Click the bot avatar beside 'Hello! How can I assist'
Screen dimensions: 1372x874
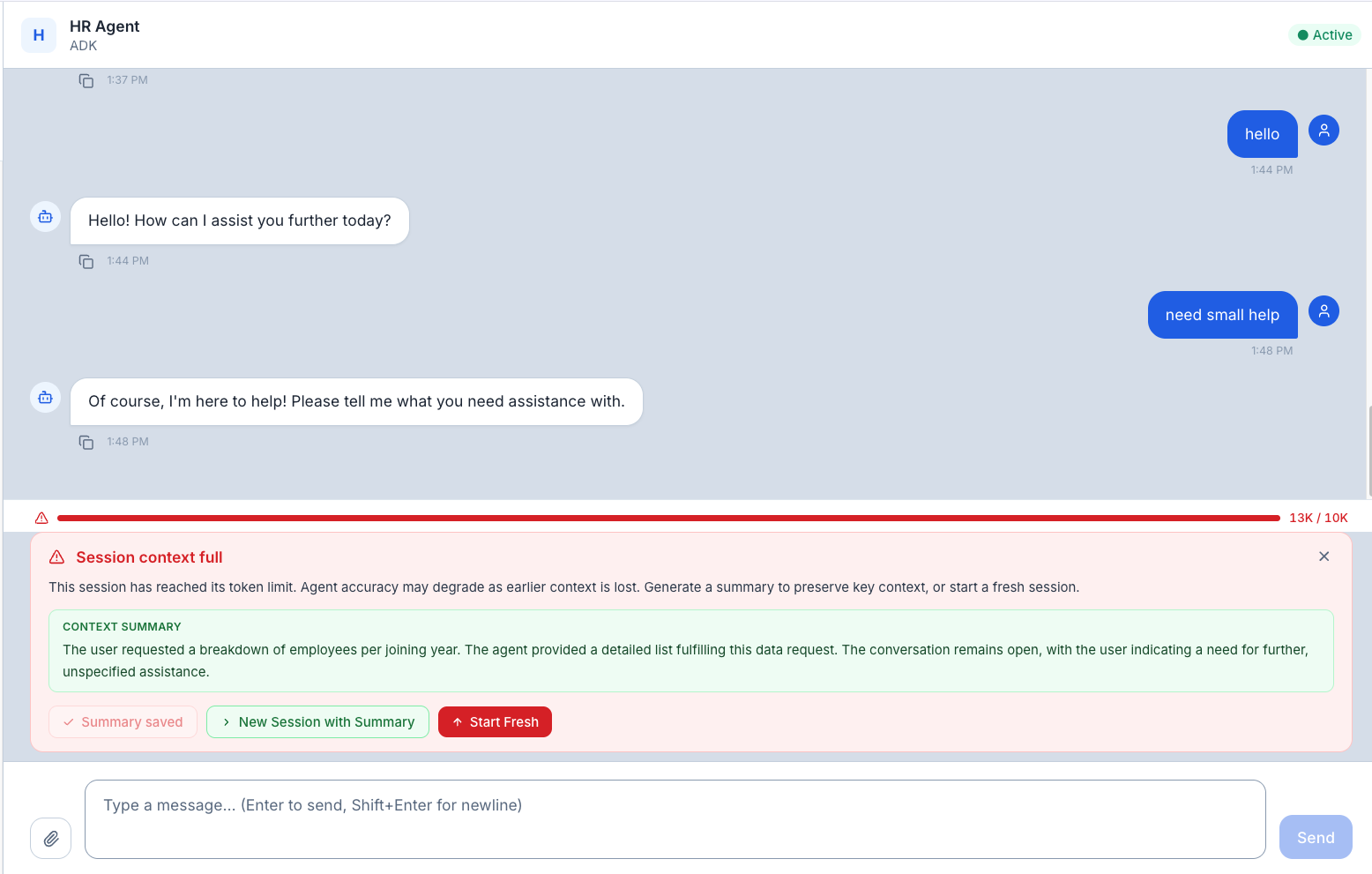pos(46,217)
